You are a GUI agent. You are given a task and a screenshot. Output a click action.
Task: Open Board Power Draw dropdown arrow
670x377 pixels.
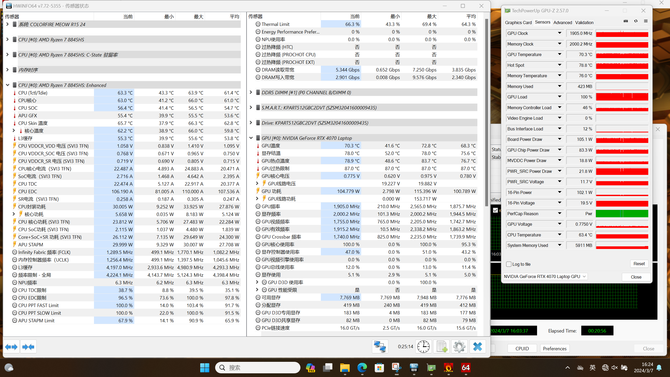click(559, 139)
